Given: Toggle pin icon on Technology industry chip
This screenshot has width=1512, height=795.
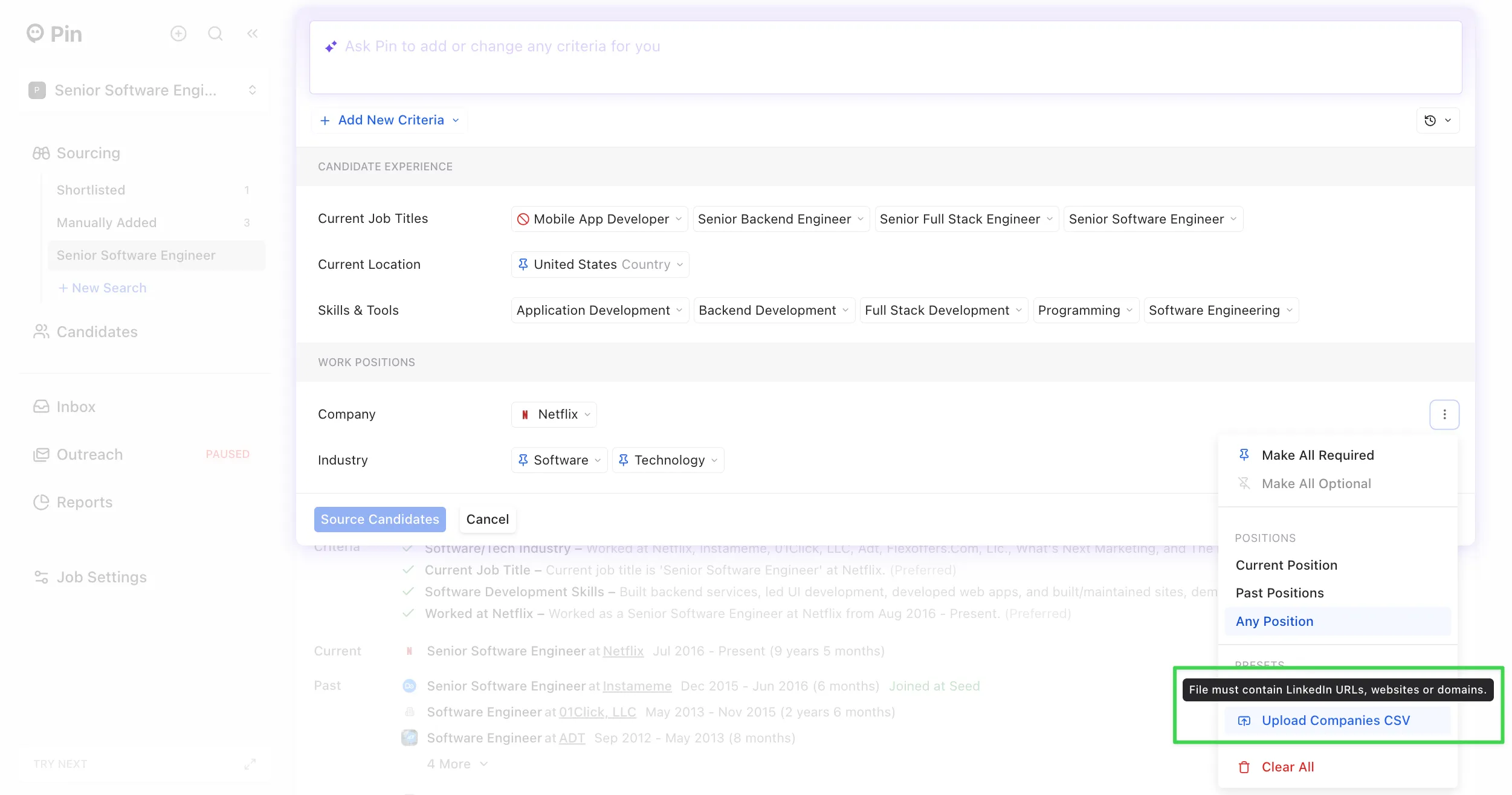Looking at the screenshot, I should coord(624,460).
